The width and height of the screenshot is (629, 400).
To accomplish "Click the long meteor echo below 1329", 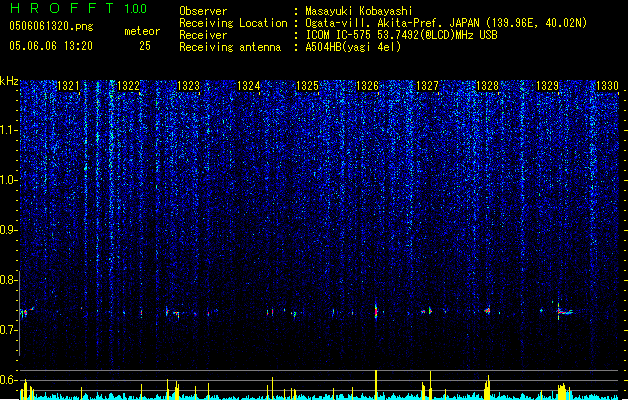I will pos(565,312).
